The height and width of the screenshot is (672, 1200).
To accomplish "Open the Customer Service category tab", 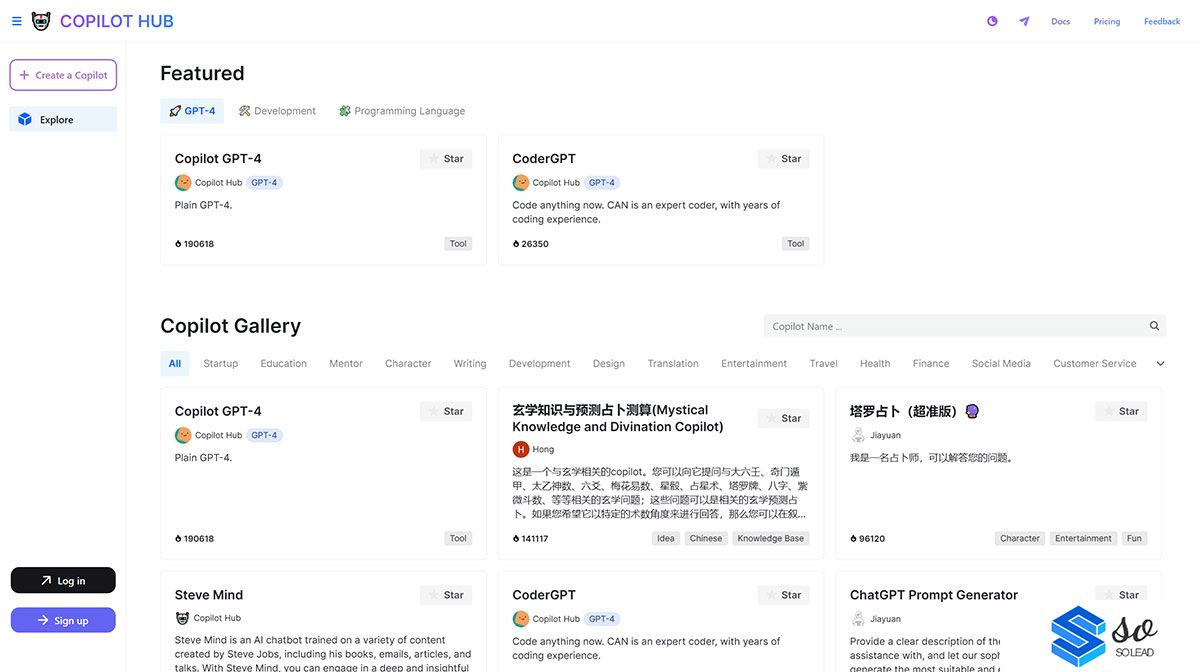I will click(x=1095, y=364).
